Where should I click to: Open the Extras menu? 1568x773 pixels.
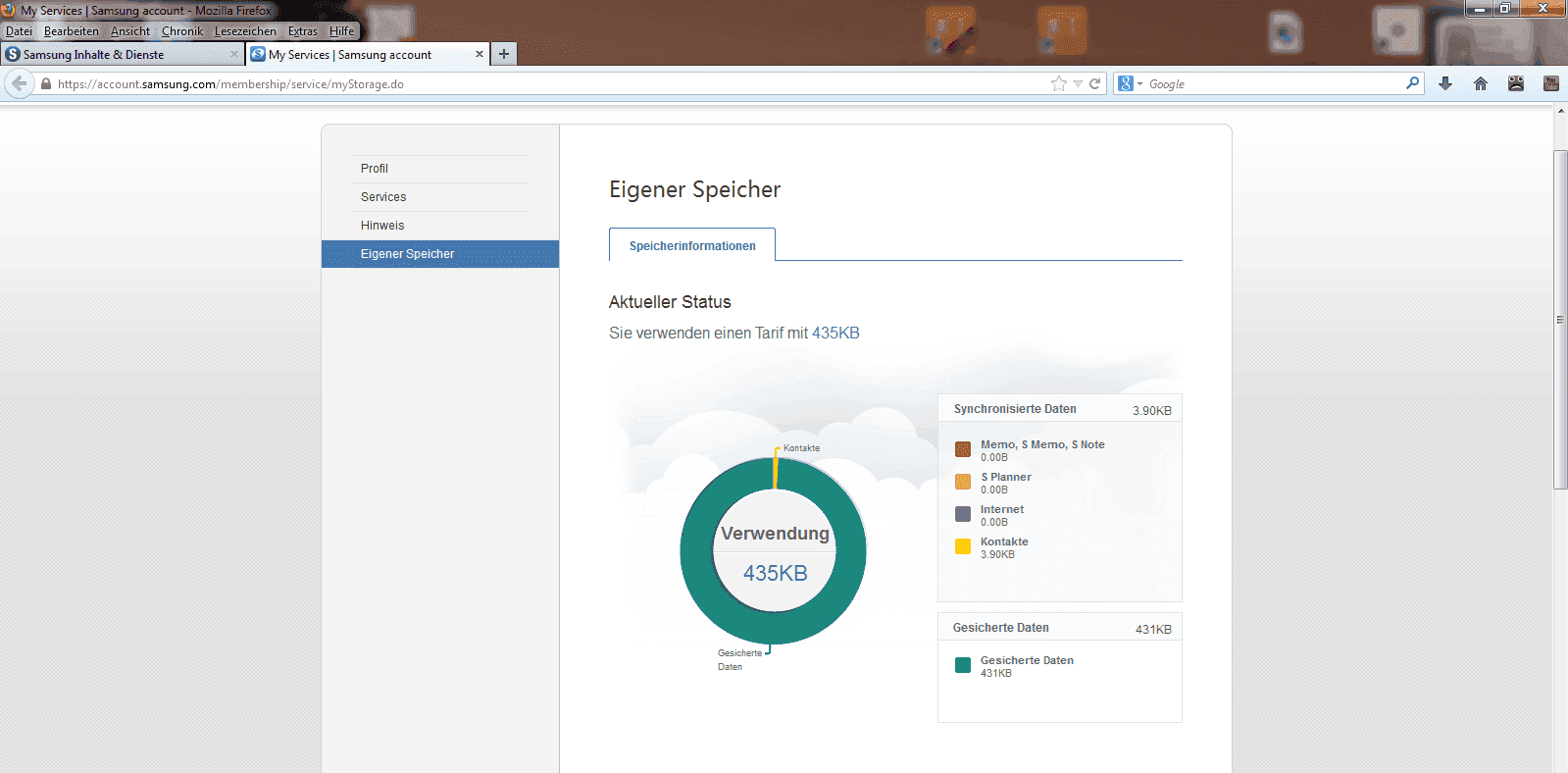tap(303, 31)
